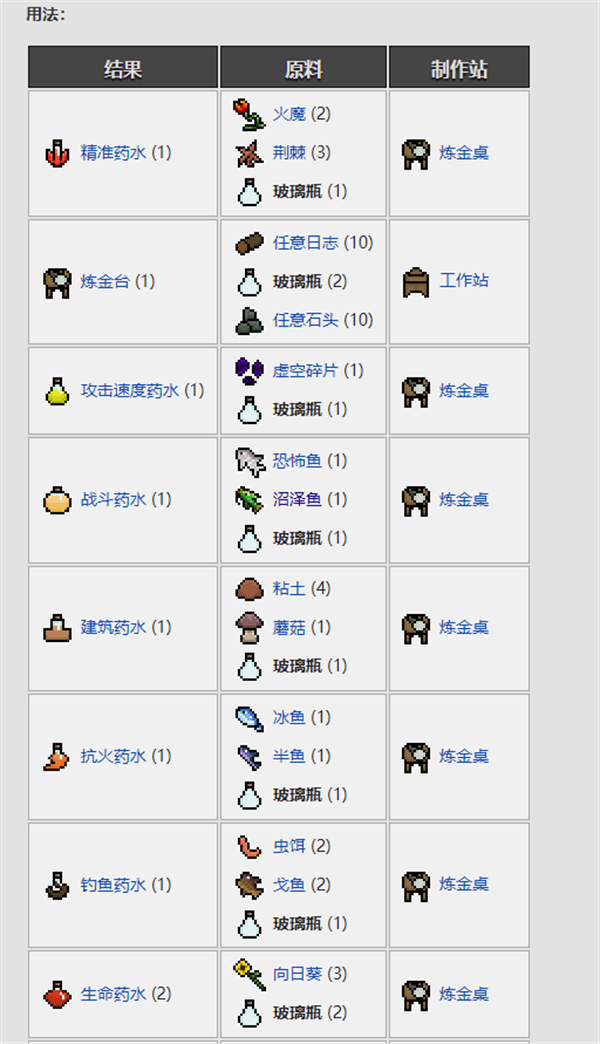Image resolution: width=600 pixels, height=1044 pixels.
Task: Click the 冰鱼 blue fish icon
Action: tap(249, 718)
